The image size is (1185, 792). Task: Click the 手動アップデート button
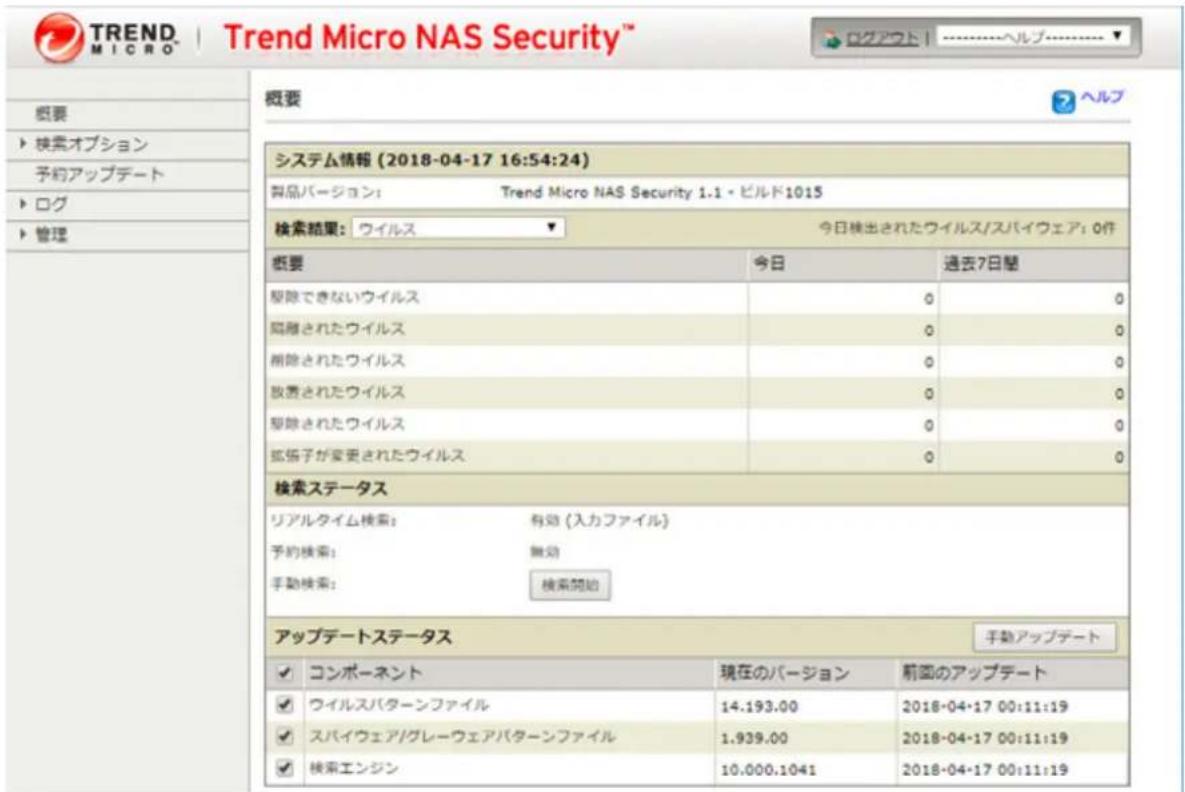click(x=1044, y=637)
